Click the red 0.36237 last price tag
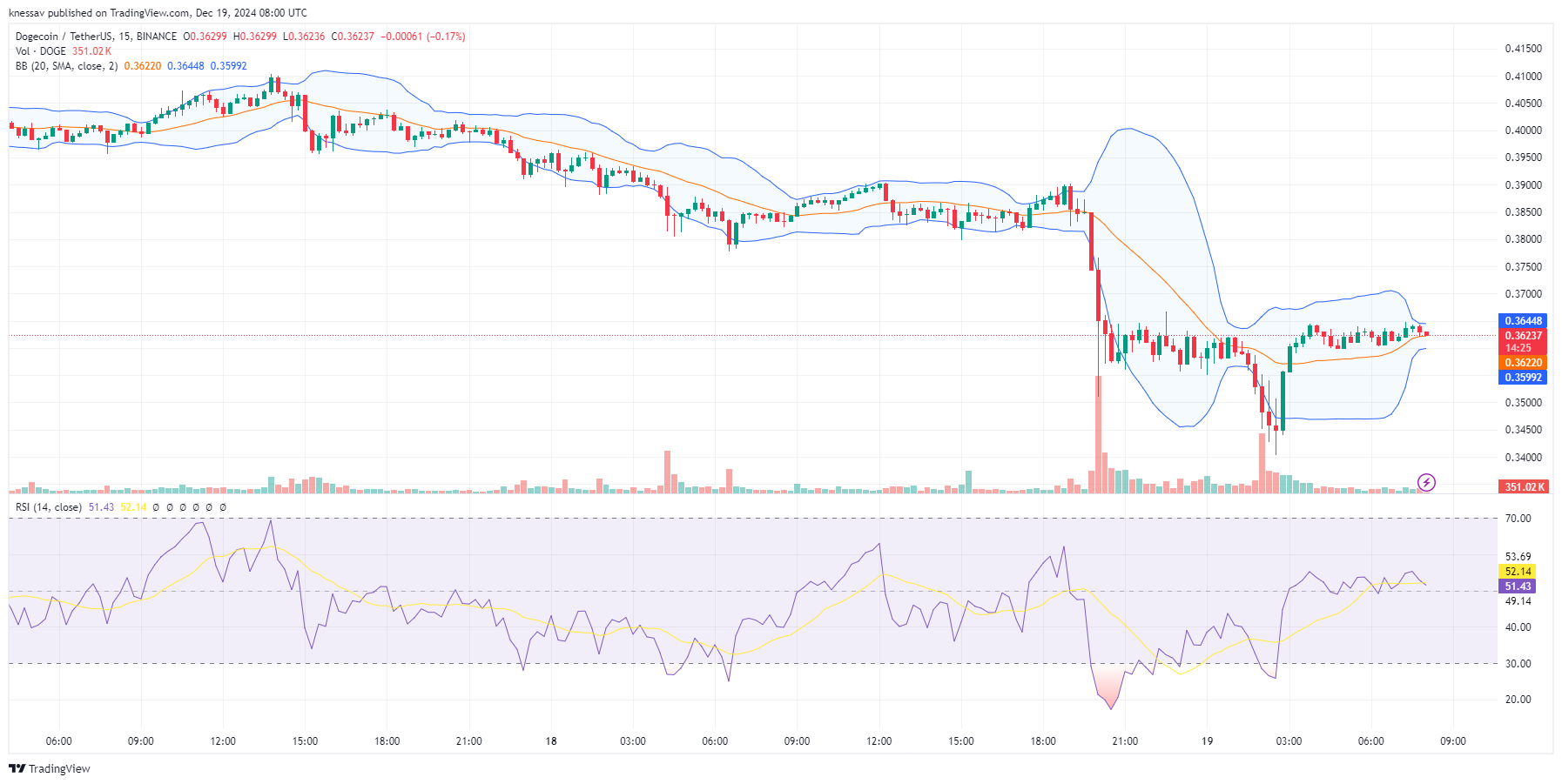1562x784 pixels. tap(1523, 335)
